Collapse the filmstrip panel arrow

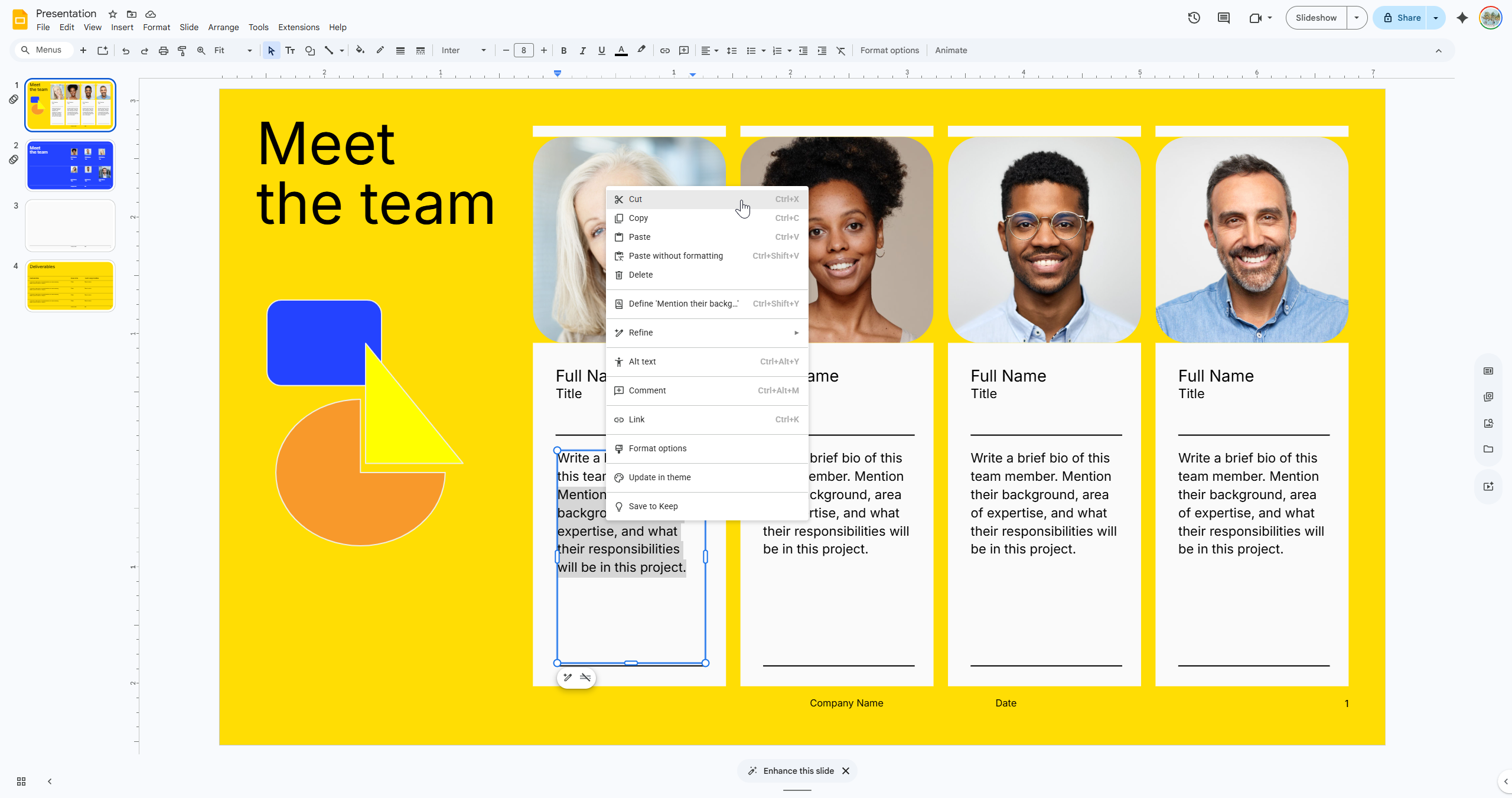pos(50,781)
